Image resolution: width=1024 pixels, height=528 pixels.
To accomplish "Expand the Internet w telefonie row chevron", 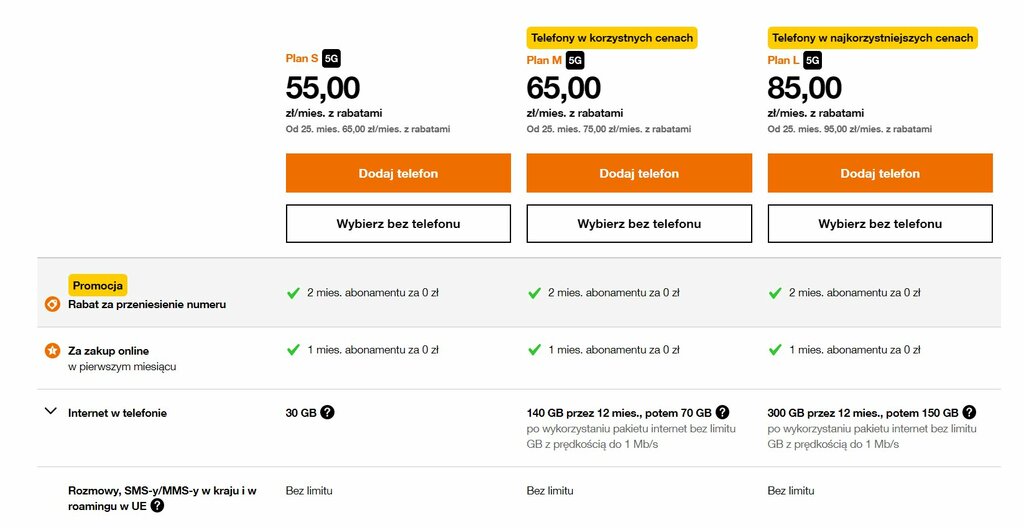I will [x=51, y=411].
